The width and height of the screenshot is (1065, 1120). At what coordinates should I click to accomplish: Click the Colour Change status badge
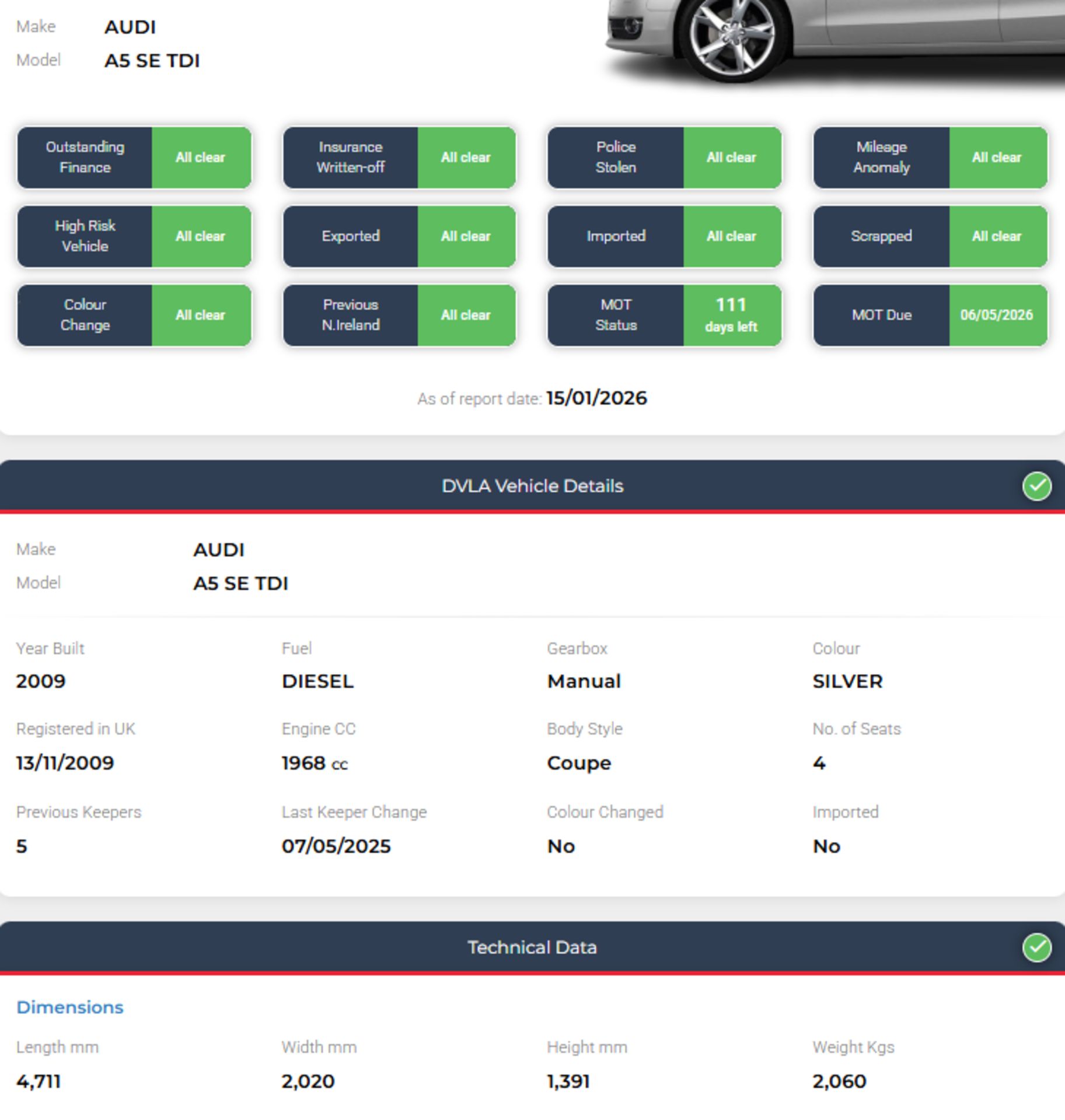(x=134, y=315)
